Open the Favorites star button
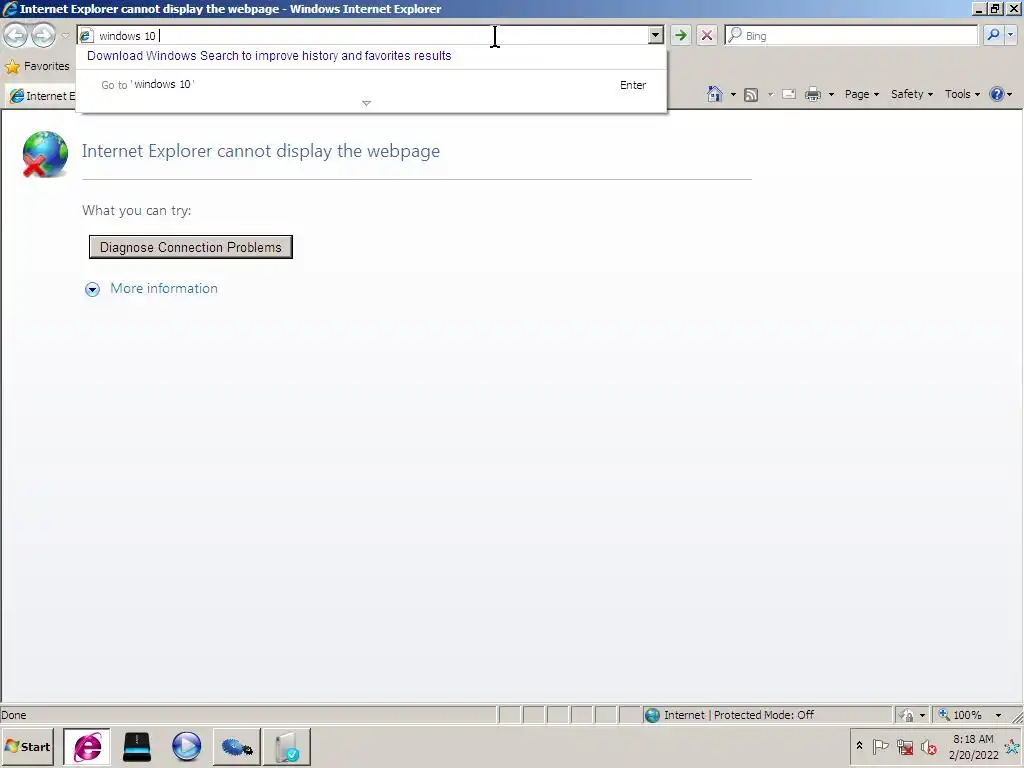The height and width of the screenshot is (768, 1024). (37, 66)
